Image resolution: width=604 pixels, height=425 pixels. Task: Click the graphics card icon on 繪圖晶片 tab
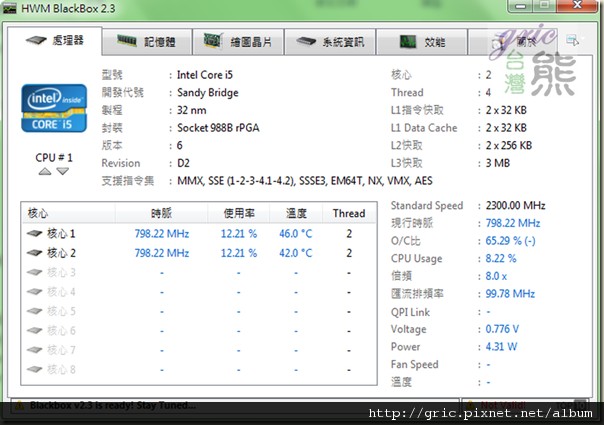tap(213, 41)
